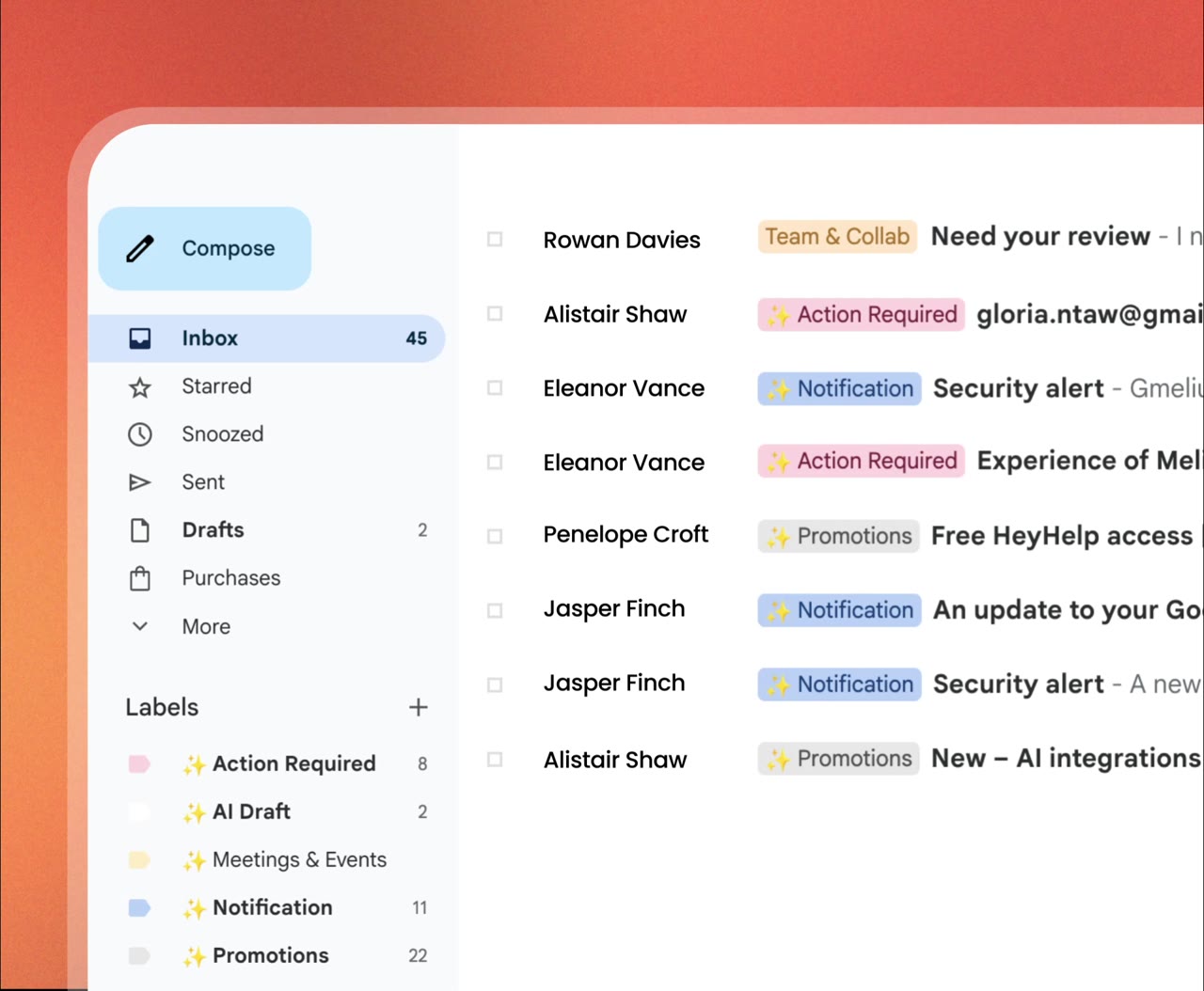The image size is (1204, 991).
Task: Click the Sent arrow icon
Action: tap(140, 482)
